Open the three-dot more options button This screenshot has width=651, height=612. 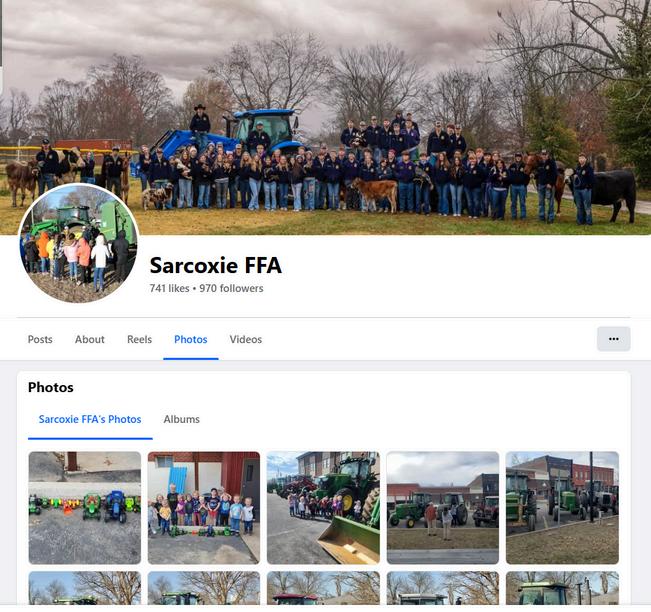click(x=613, y=339)
